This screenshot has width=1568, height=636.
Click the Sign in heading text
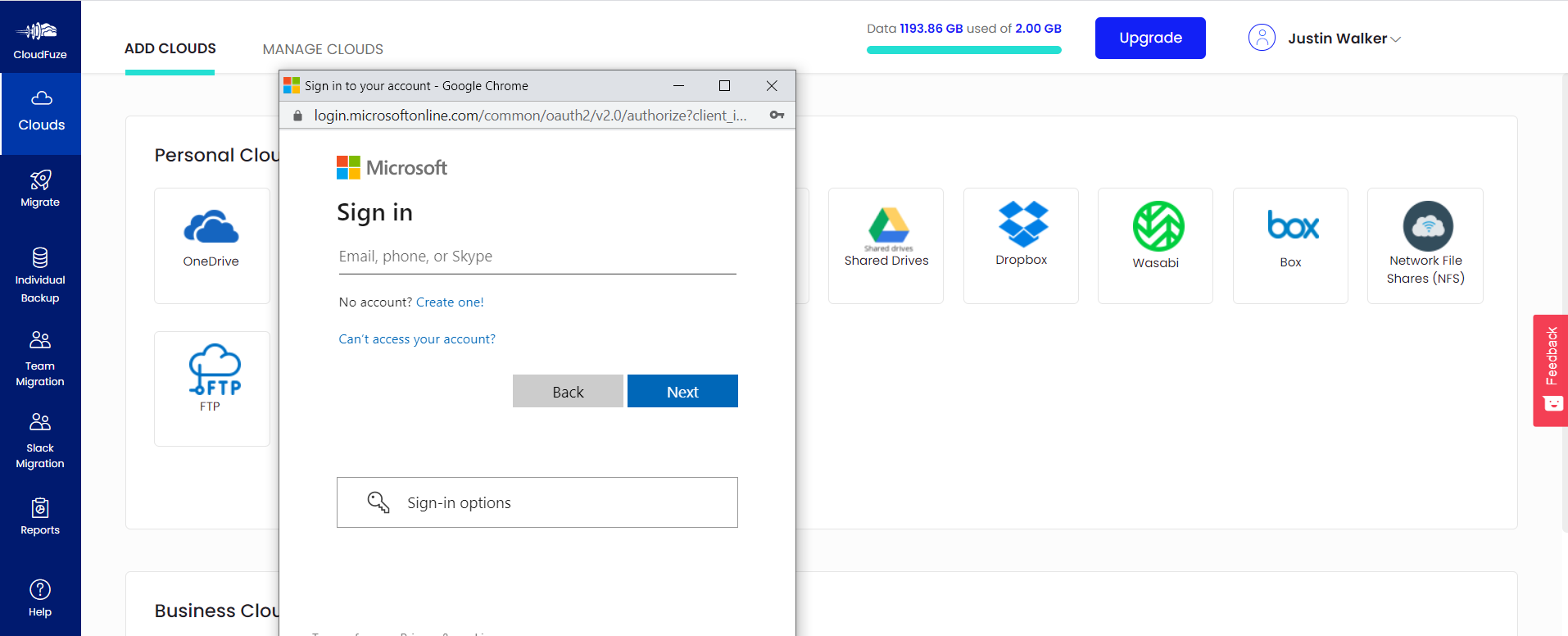374,213
